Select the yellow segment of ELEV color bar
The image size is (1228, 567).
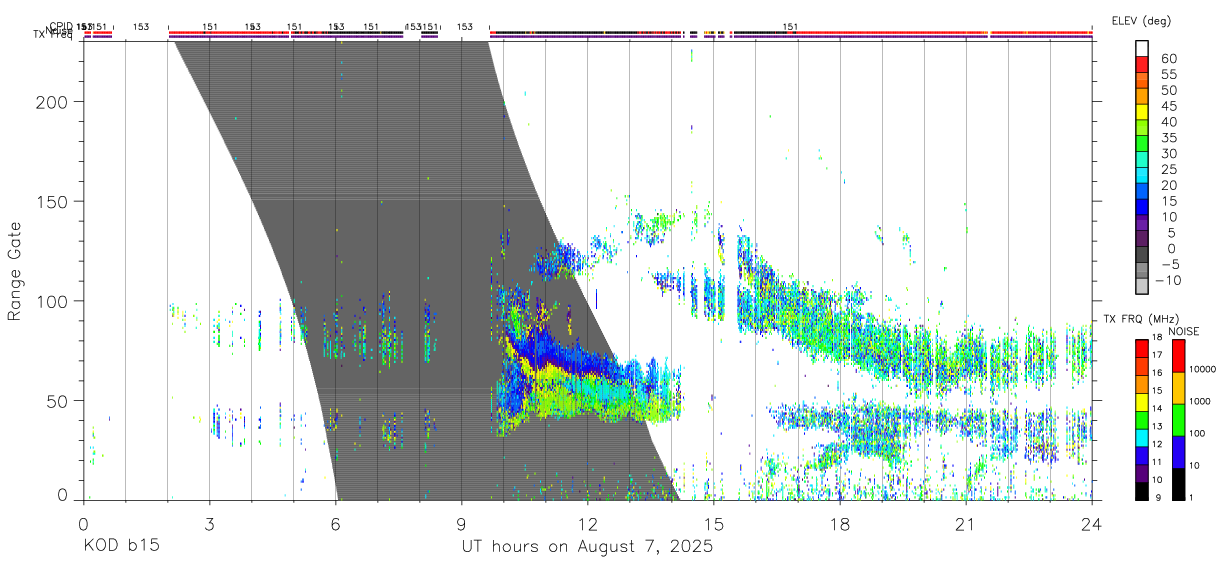coord(1142,112)
